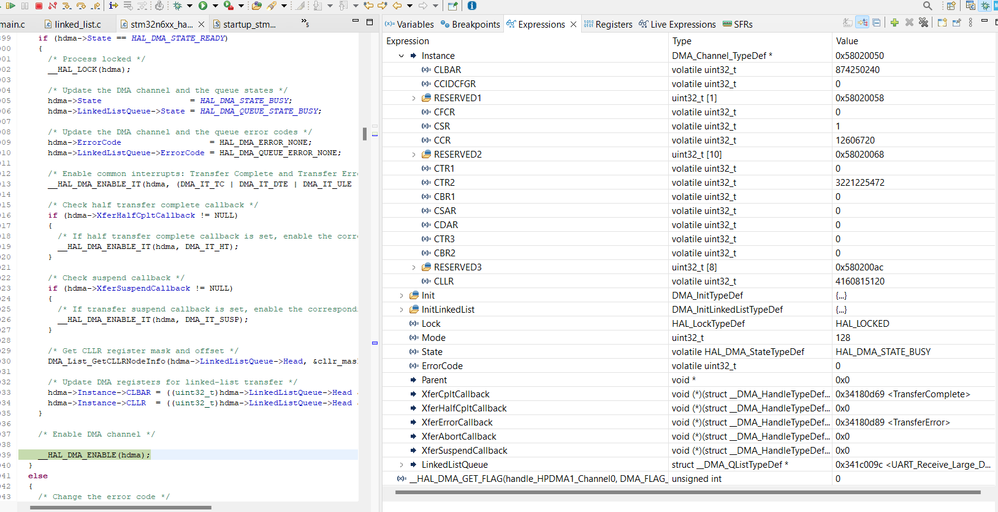Remove the selected expression
This screenshot has width=998, height=512.
pos(910,22)
